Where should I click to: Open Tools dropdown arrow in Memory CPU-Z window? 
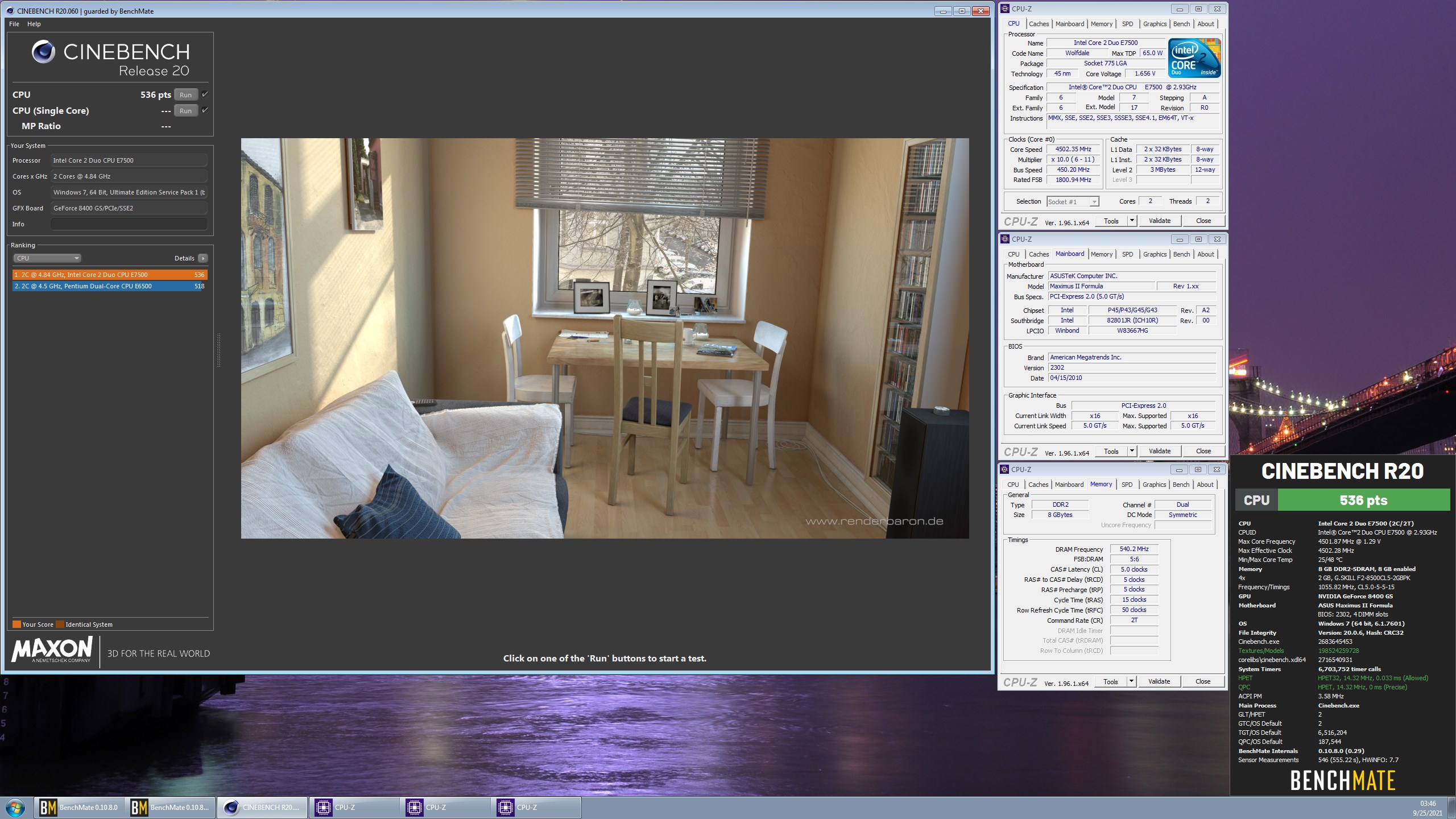click(1131, 681)
